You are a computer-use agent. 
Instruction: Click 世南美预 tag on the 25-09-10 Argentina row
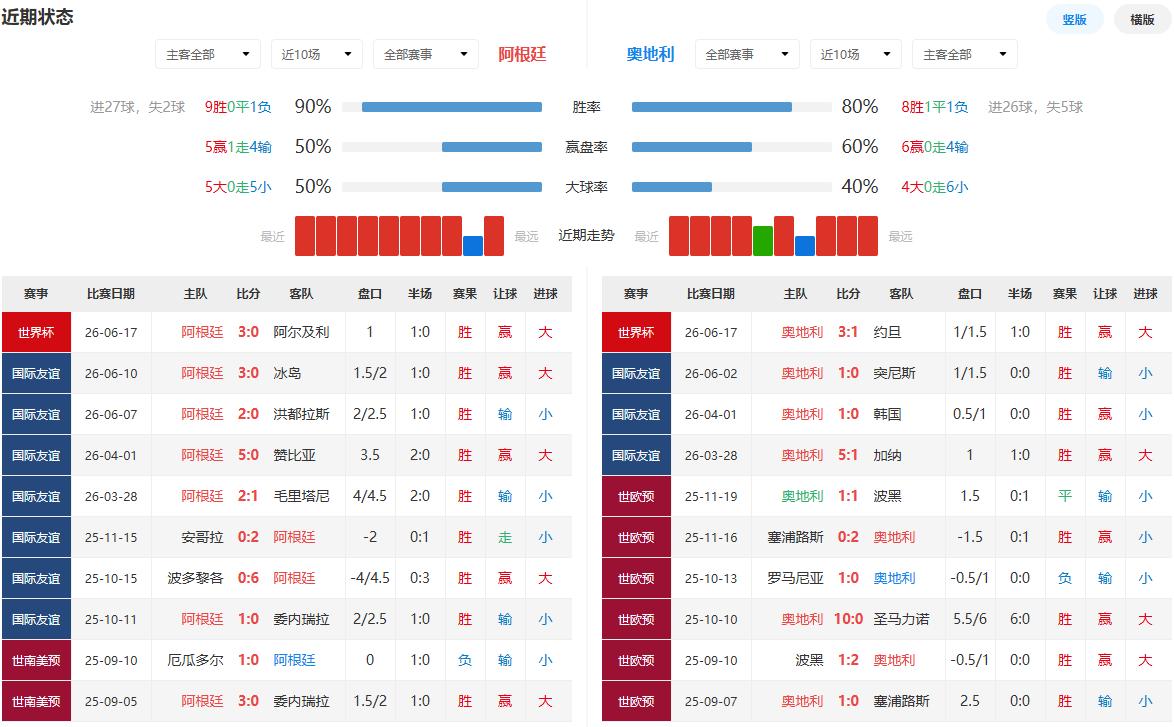tap(36, 660)
